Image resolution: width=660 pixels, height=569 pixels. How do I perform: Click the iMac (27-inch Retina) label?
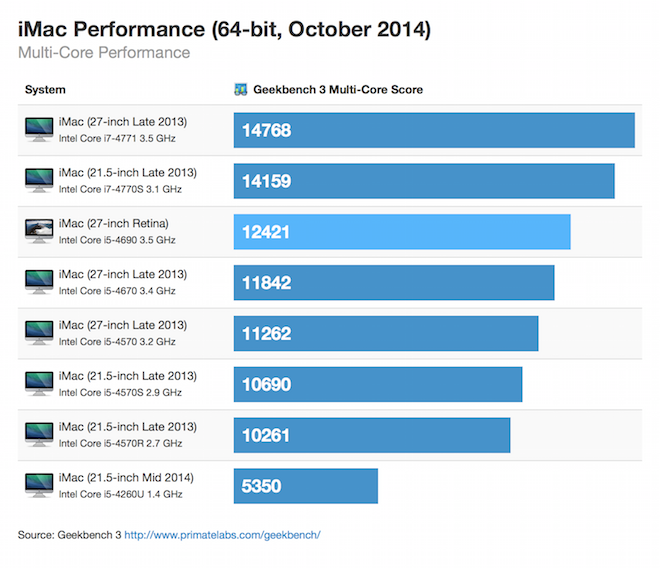tap(113, 223)
